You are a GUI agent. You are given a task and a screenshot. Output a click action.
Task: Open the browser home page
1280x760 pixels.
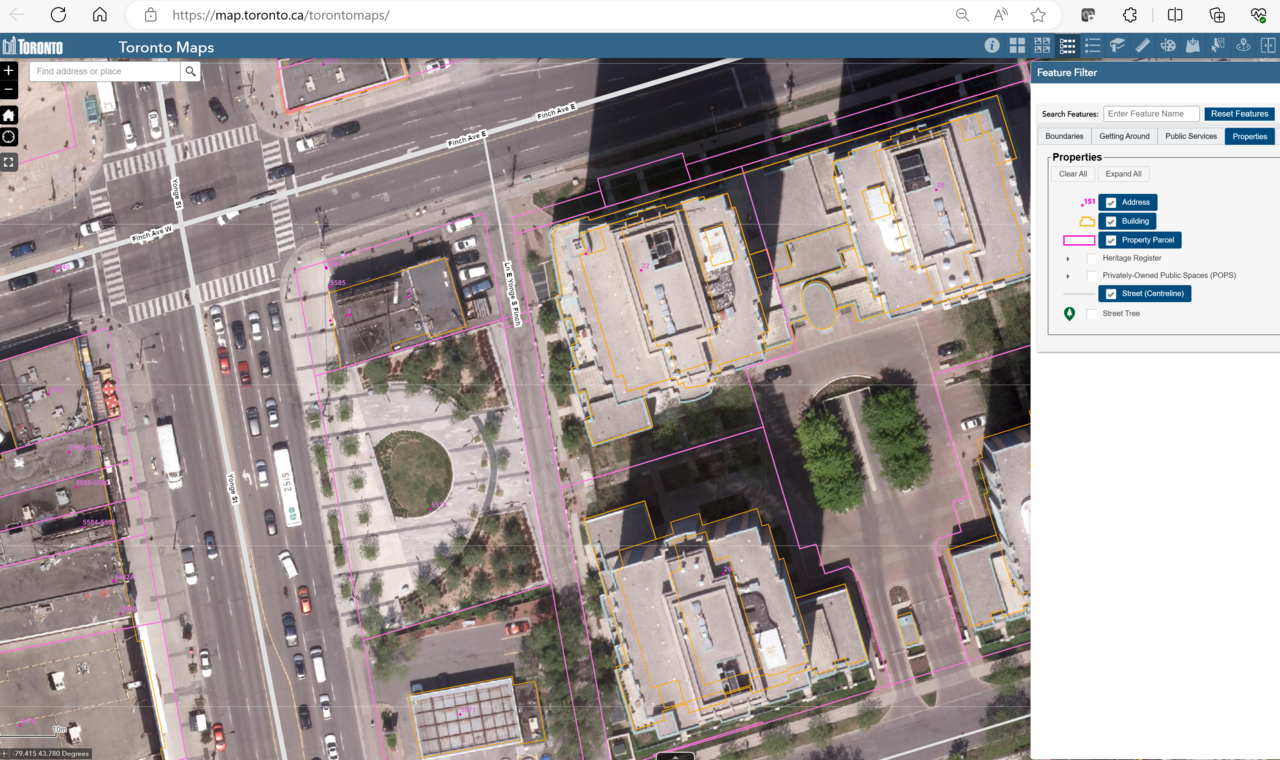point(99,15)
